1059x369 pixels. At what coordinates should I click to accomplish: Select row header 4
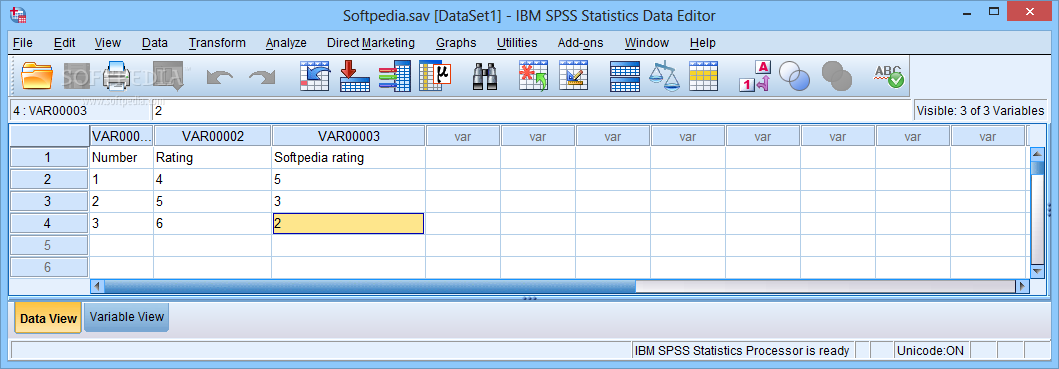[48, 223]
